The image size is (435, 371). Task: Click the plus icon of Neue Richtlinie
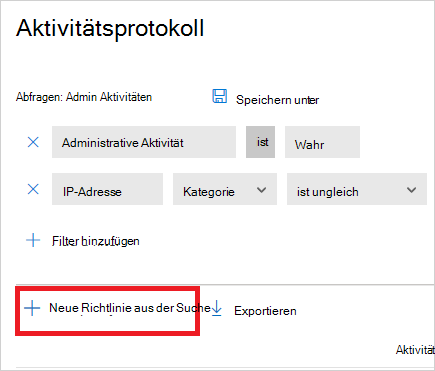[32, 308]
